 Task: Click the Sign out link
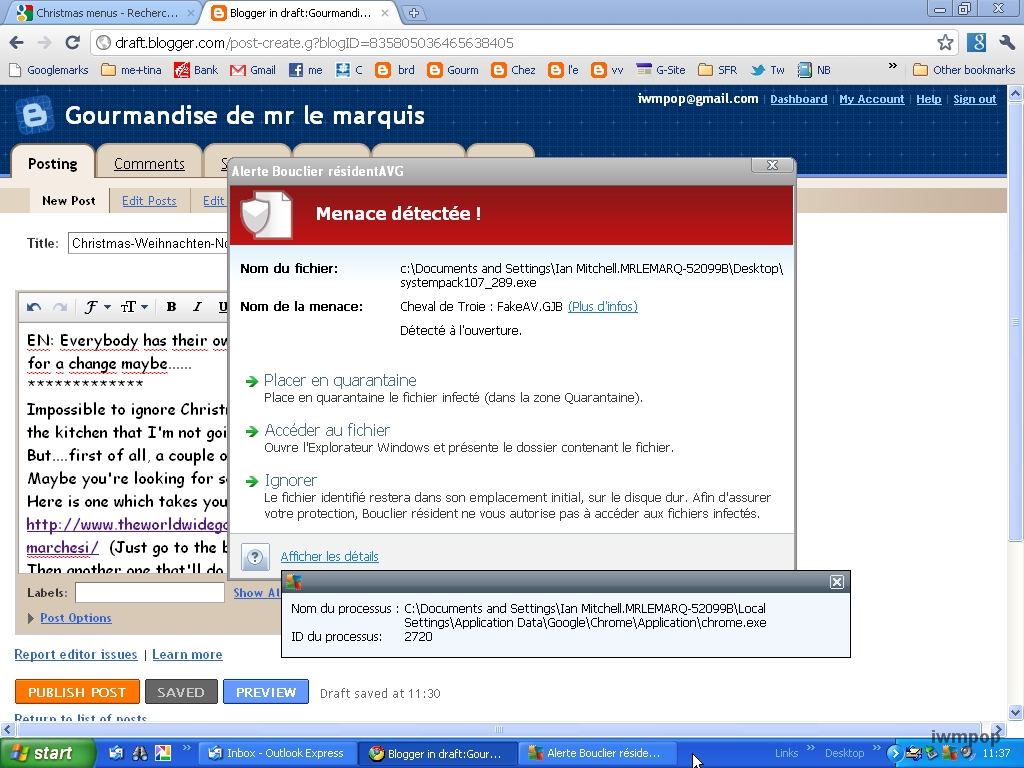click(x=974, y=99)
